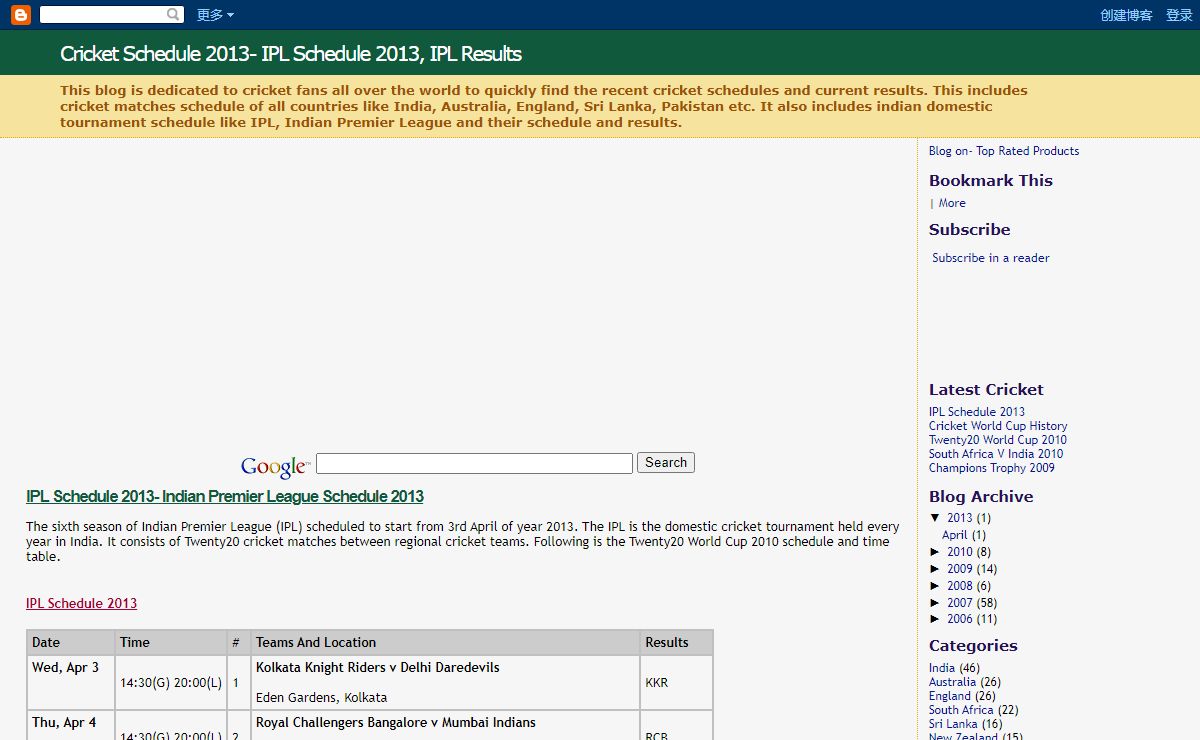Expand the 2008 archive triangle
This screenshot has height=740, width=1200.
[x=935, y=586]
